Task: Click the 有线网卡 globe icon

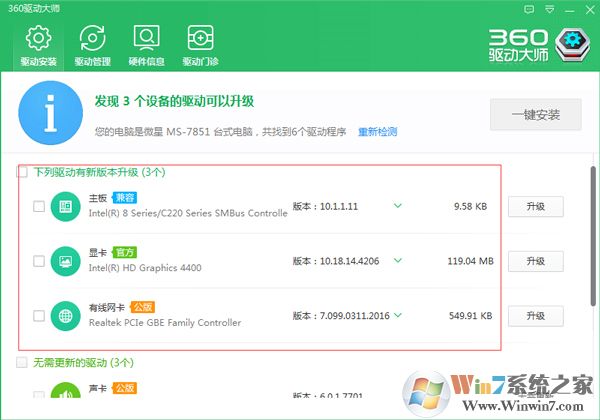Action: [65, 315]
